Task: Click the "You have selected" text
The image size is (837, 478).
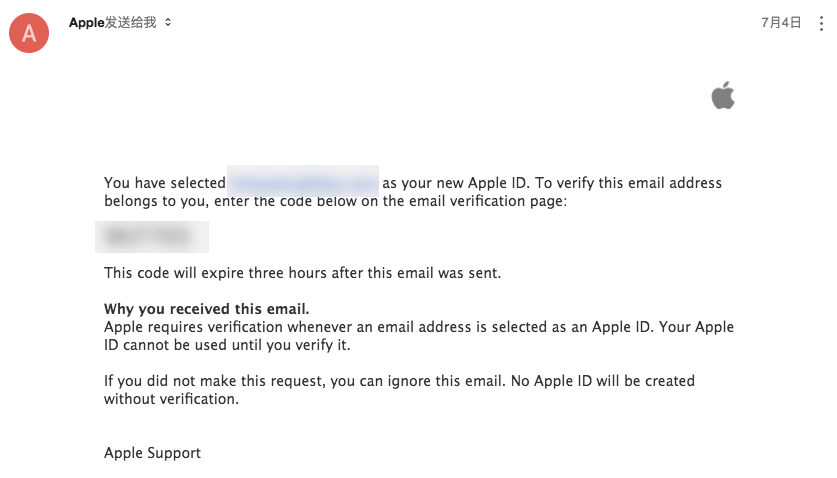Action: click(x=164, y=183)
